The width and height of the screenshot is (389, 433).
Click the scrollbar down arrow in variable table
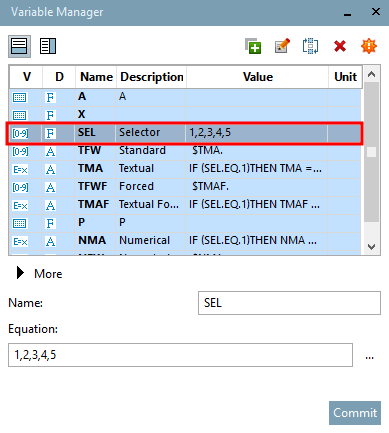pos(372,247)
